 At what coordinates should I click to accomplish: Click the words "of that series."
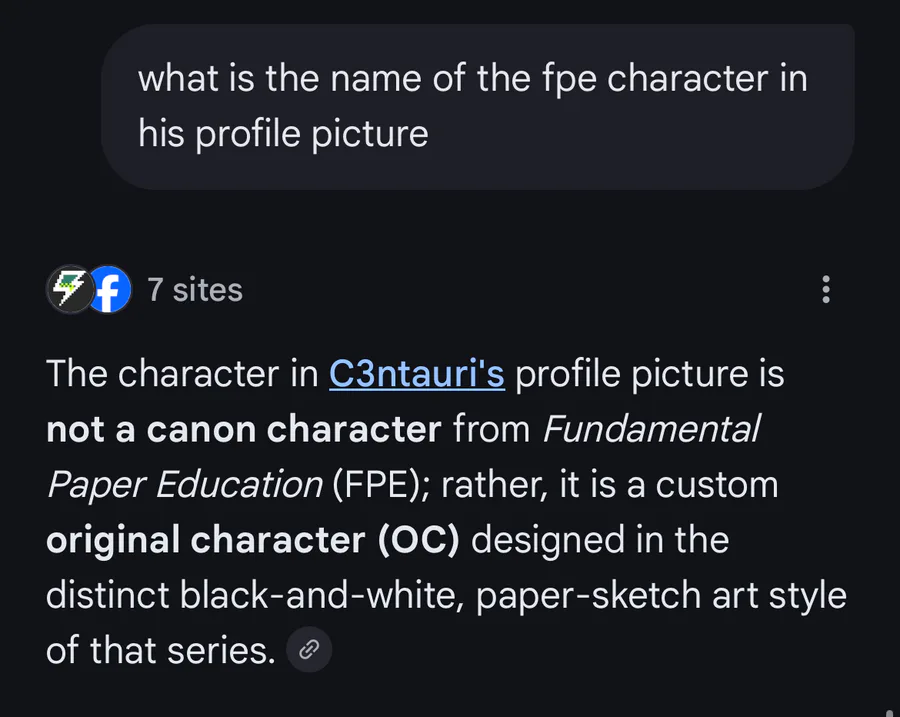pyautogui.click(x=160, y=651)
